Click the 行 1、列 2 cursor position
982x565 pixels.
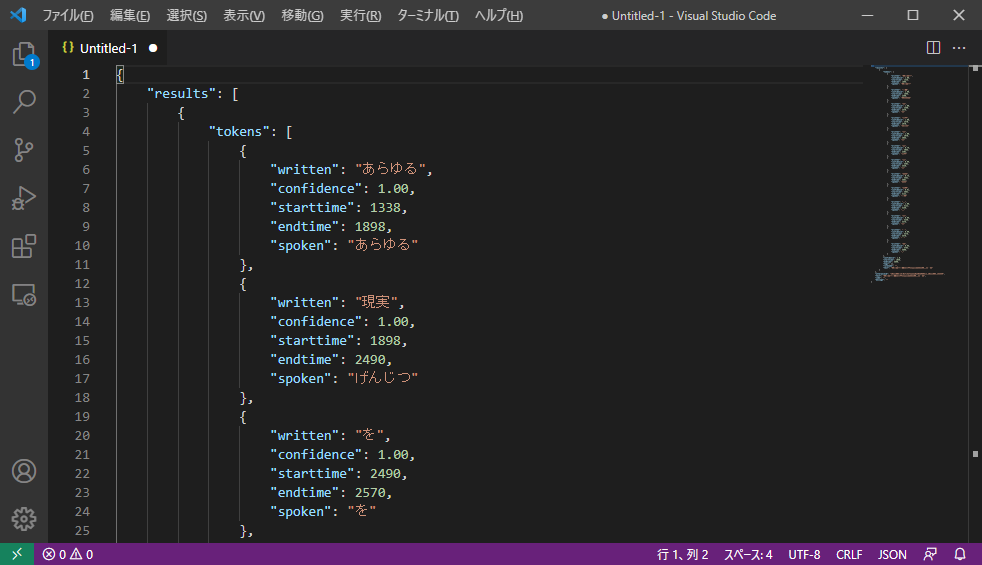point(683,554)
